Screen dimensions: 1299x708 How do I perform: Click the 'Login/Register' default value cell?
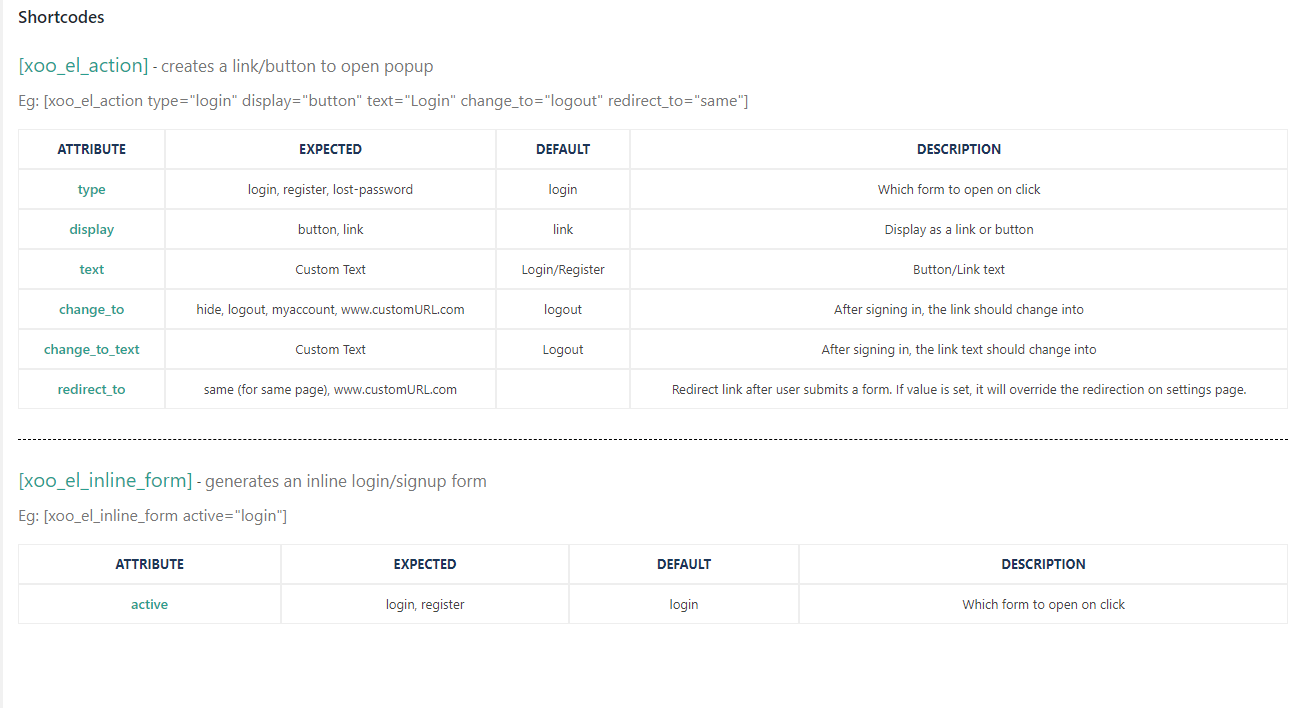563,270
